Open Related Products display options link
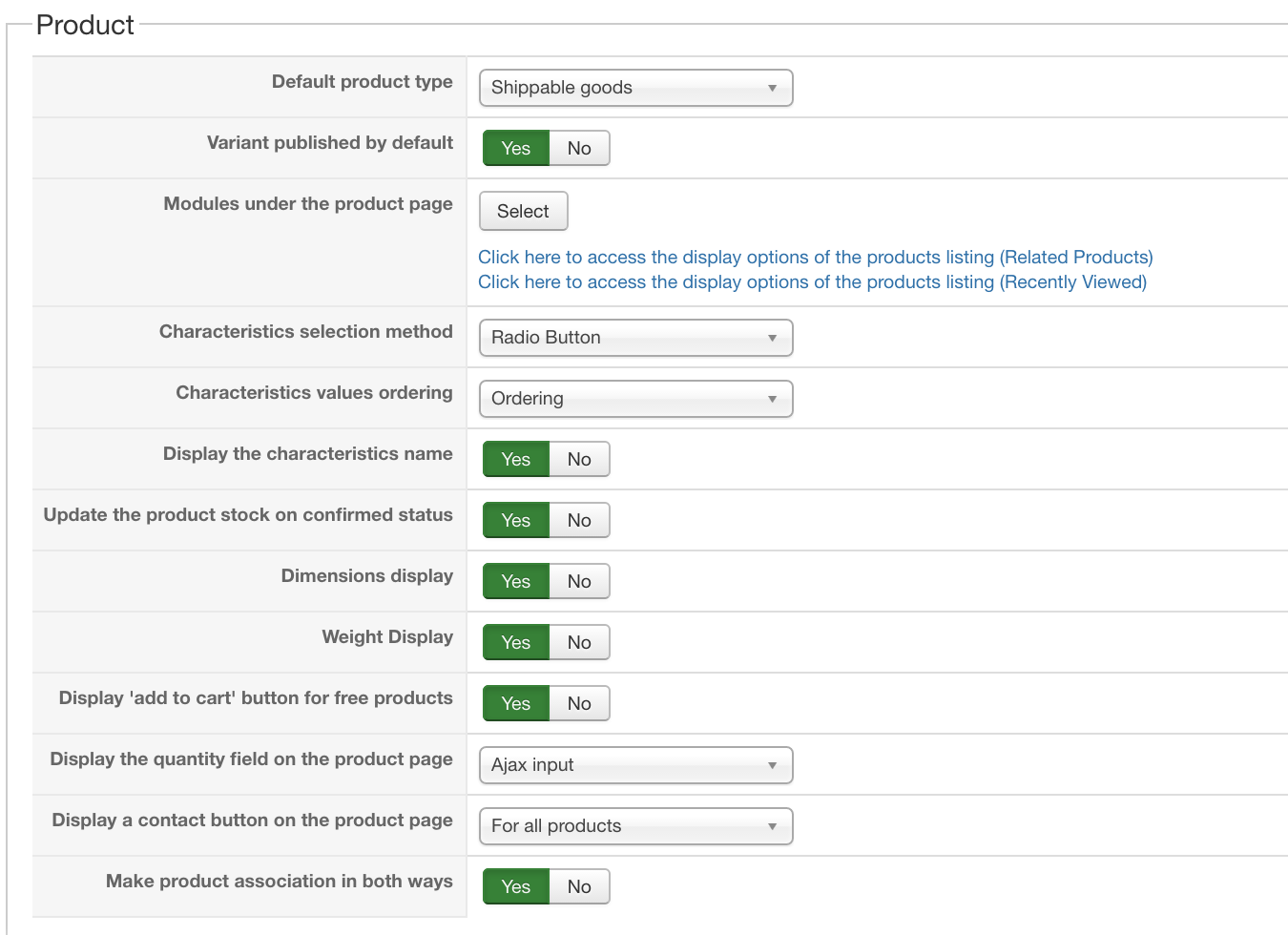 [815, 258]
